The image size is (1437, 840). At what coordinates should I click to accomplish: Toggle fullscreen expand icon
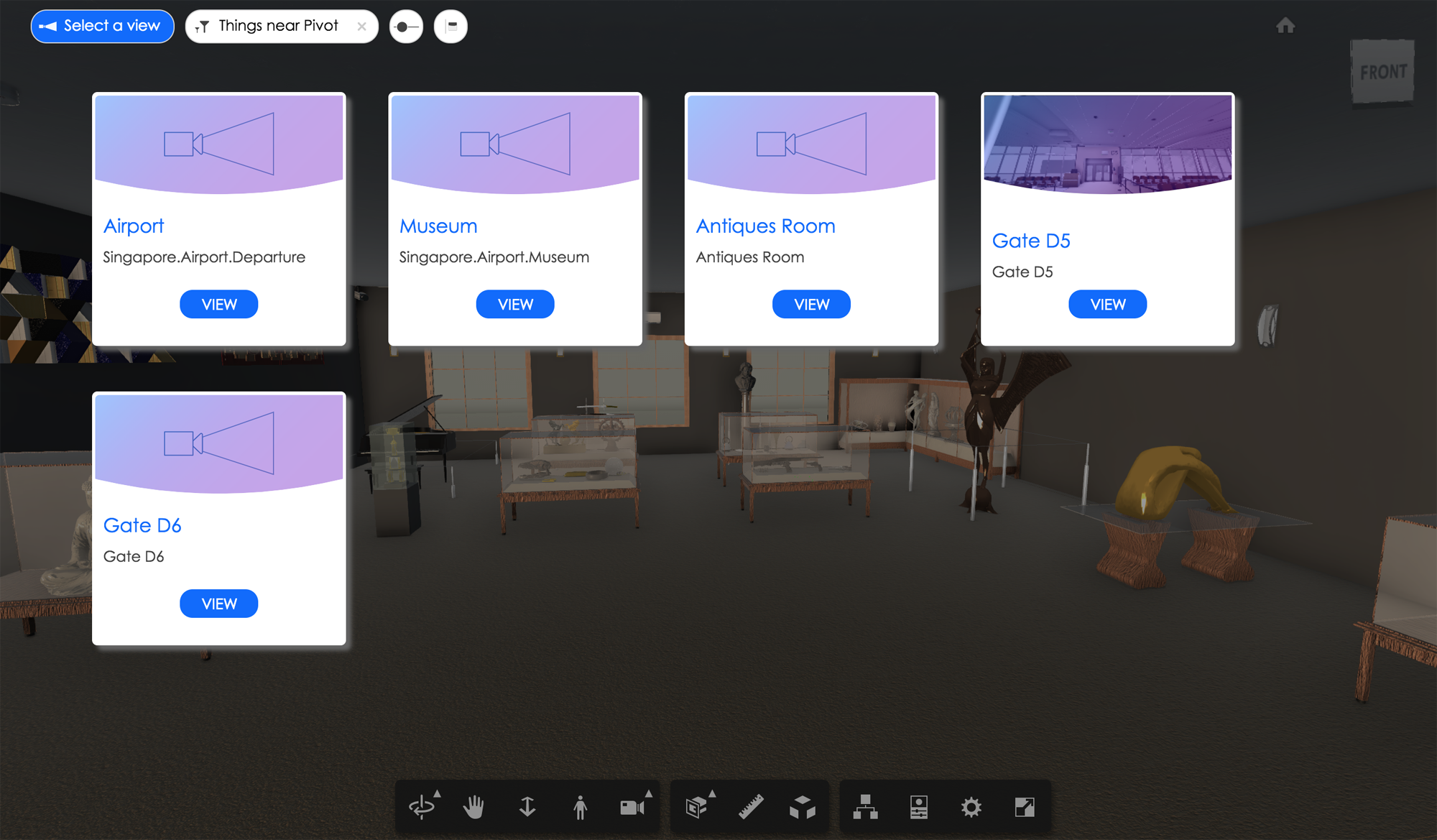[1024, 807]
